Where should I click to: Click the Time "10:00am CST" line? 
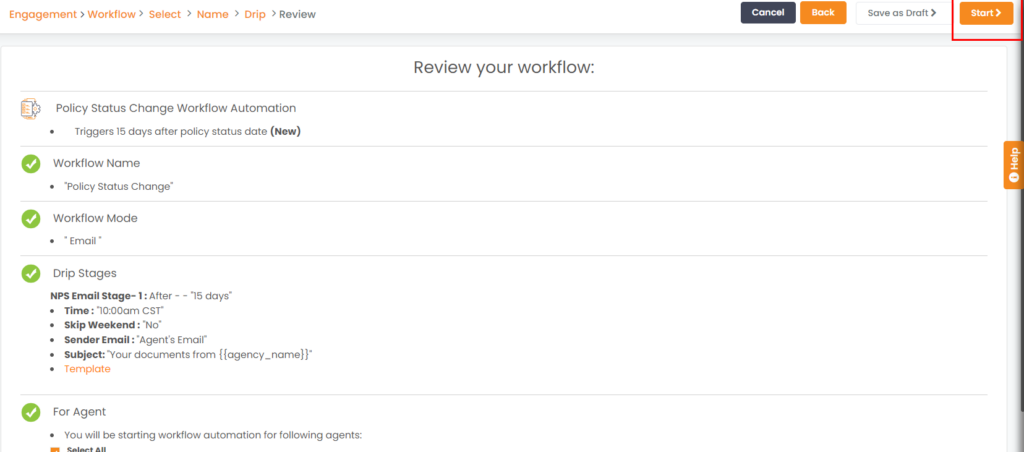point(114,310)
